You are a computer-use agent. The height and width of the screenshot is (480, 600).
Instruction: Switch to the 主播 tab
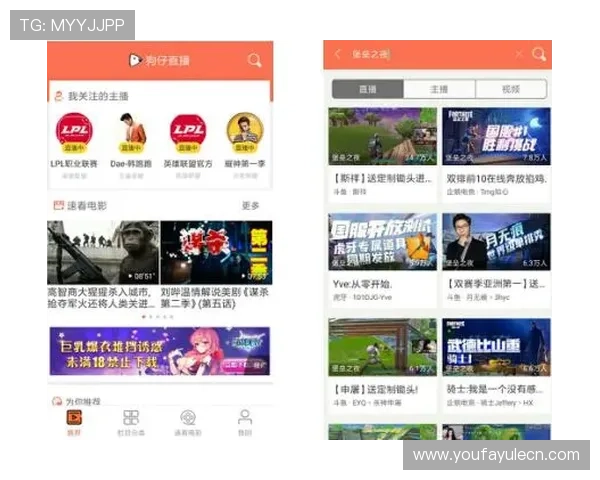tap(439, 89)
